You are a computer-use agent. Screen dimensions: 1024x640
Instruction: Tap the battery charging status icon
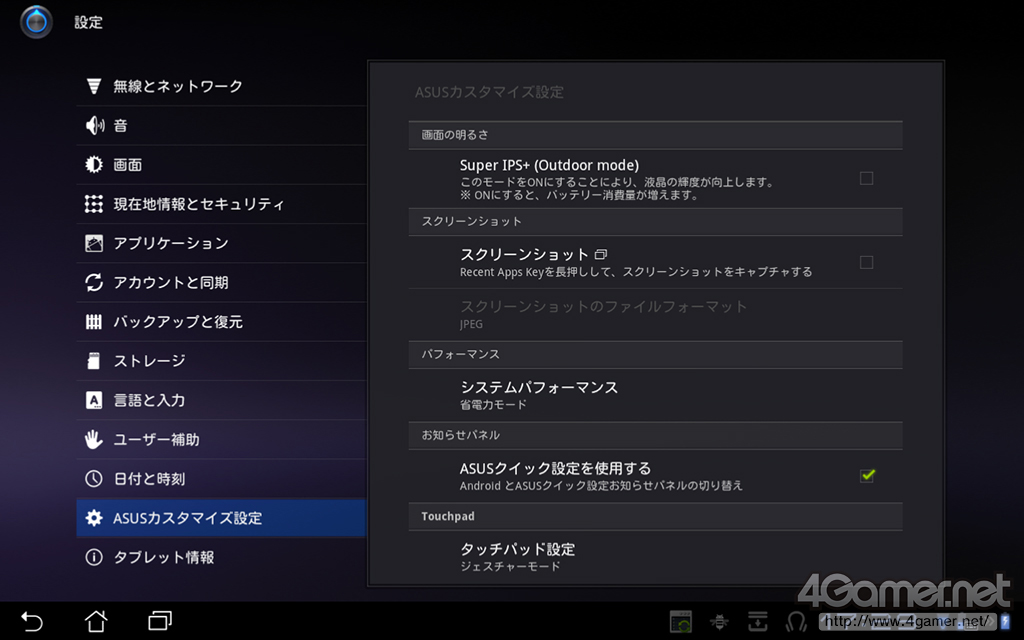point(1005,622)
